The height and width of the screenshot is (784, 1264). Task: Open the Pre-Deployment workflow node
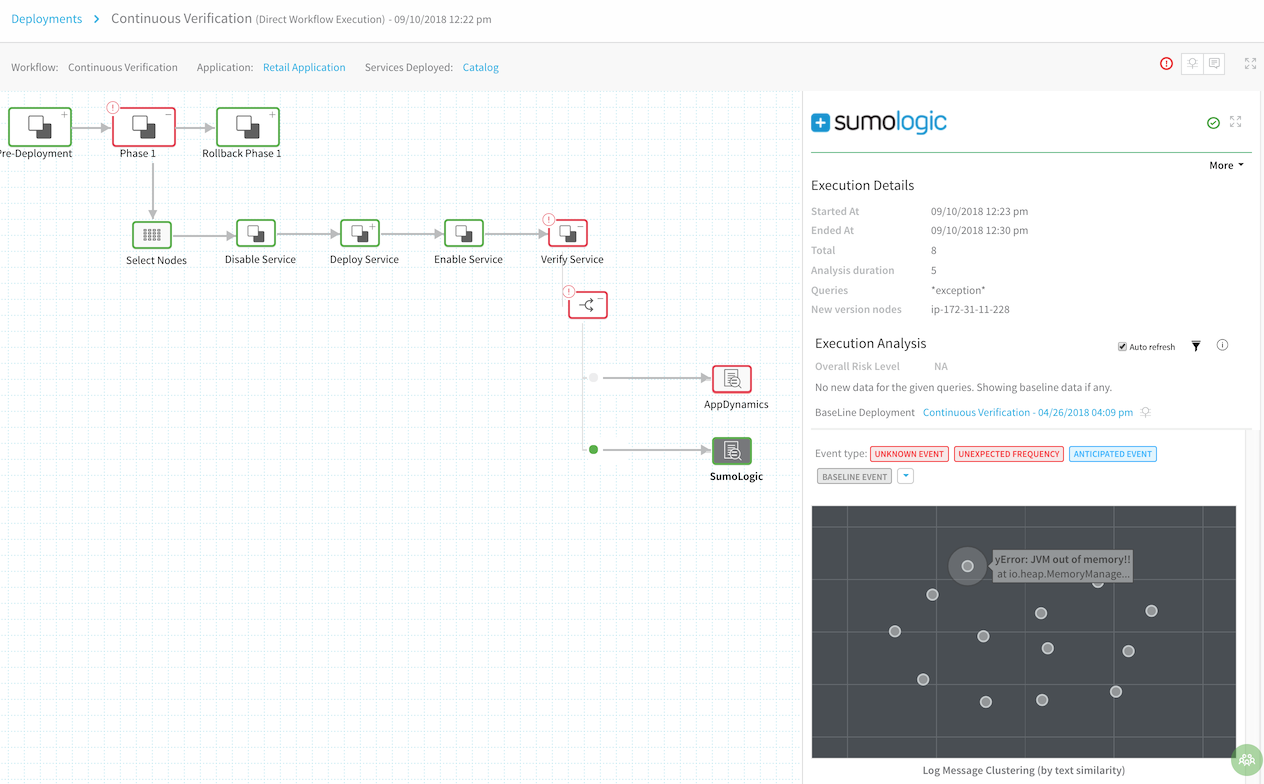40,127
